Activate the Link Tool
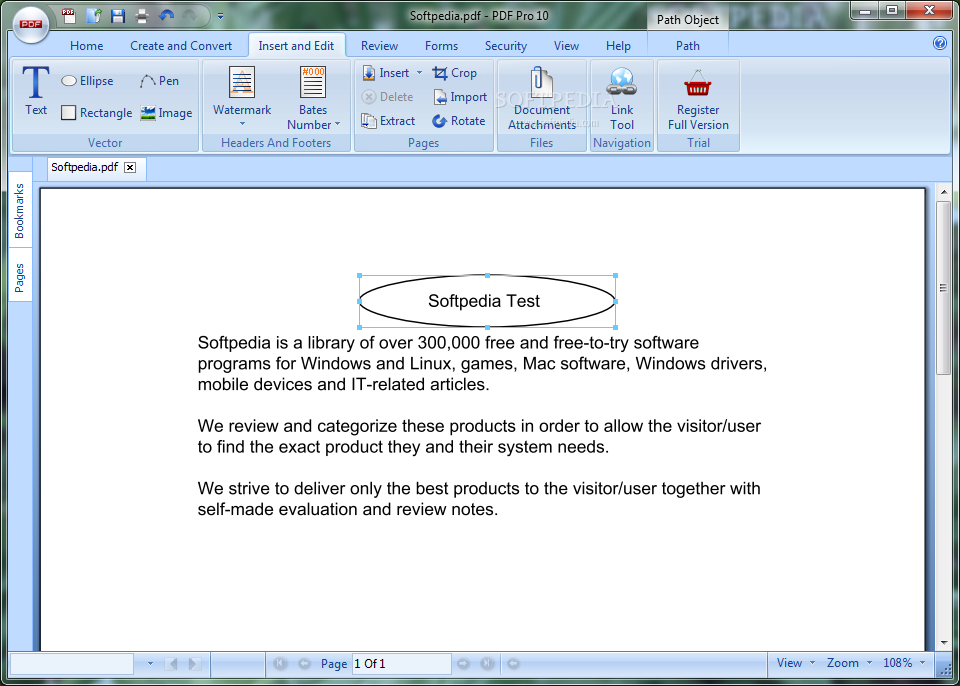The width and height of the screenshot is (960, 686). [x=621, y=98]
